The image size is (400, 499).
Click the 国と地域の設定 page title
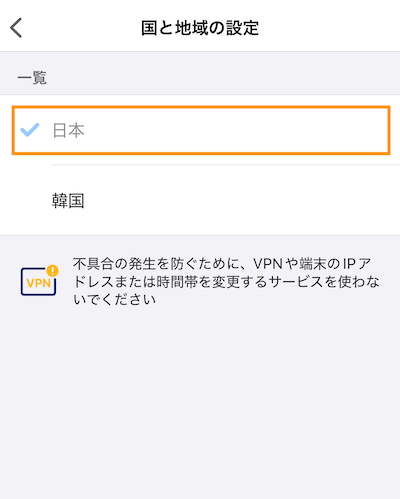point(200,28)
